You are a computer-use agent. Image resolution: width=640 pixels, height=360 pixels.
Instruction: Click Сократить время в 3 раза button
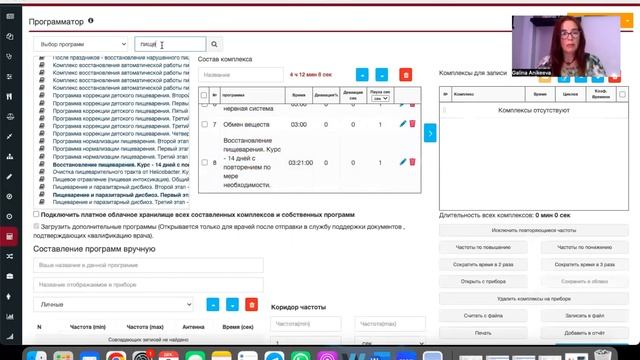[584, 264]
